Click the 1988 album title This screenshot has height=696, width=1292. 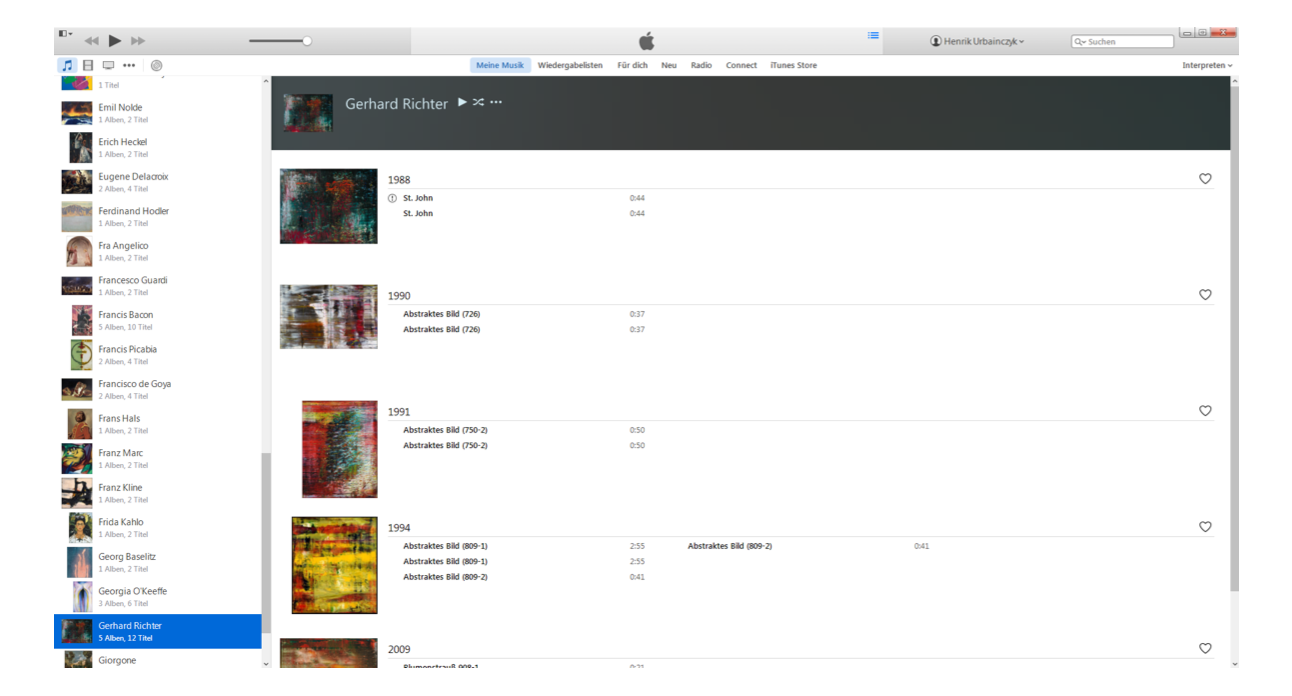399,180
